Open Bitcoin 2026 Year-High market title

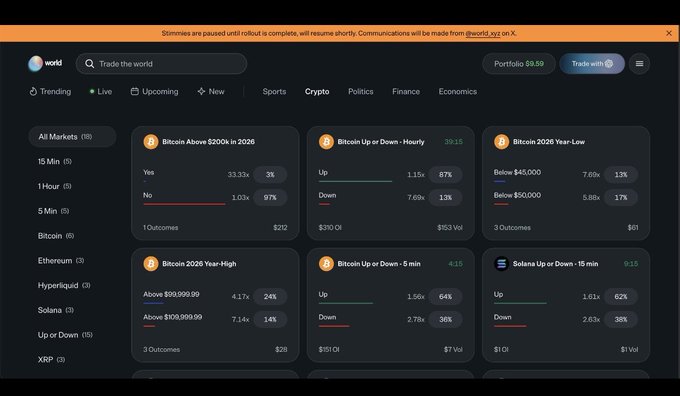point(199,264)
